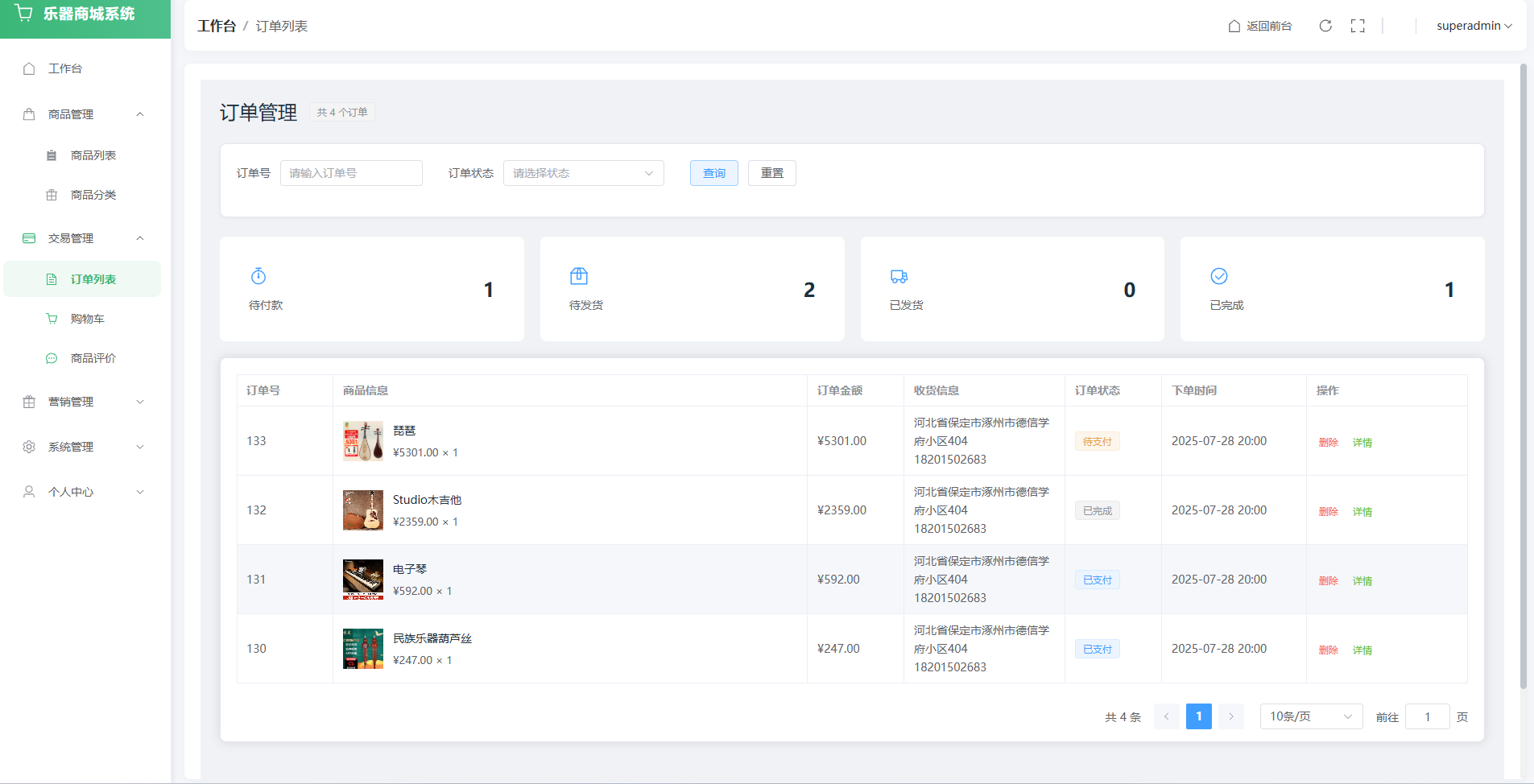Click the 待发货 package box icon

pos(579,276)
